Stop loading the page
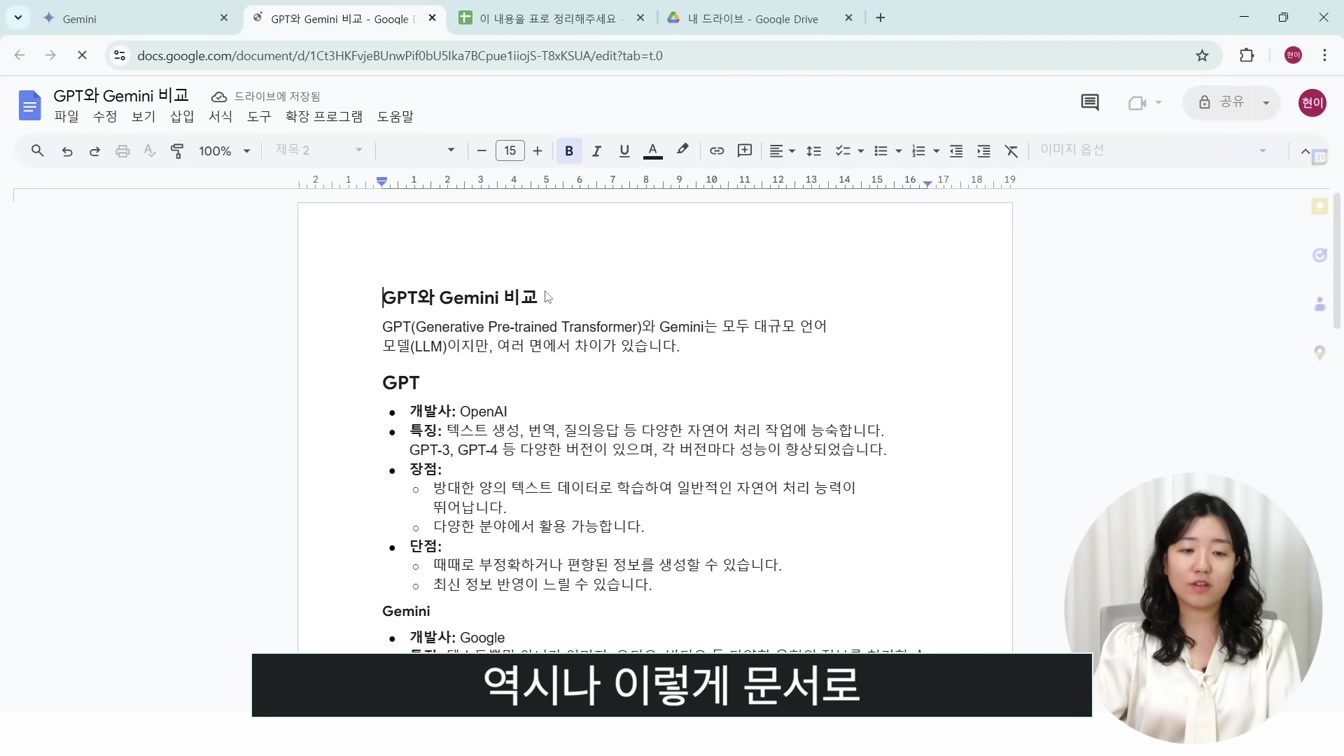Screen dimensions: 1344x756 82,56
